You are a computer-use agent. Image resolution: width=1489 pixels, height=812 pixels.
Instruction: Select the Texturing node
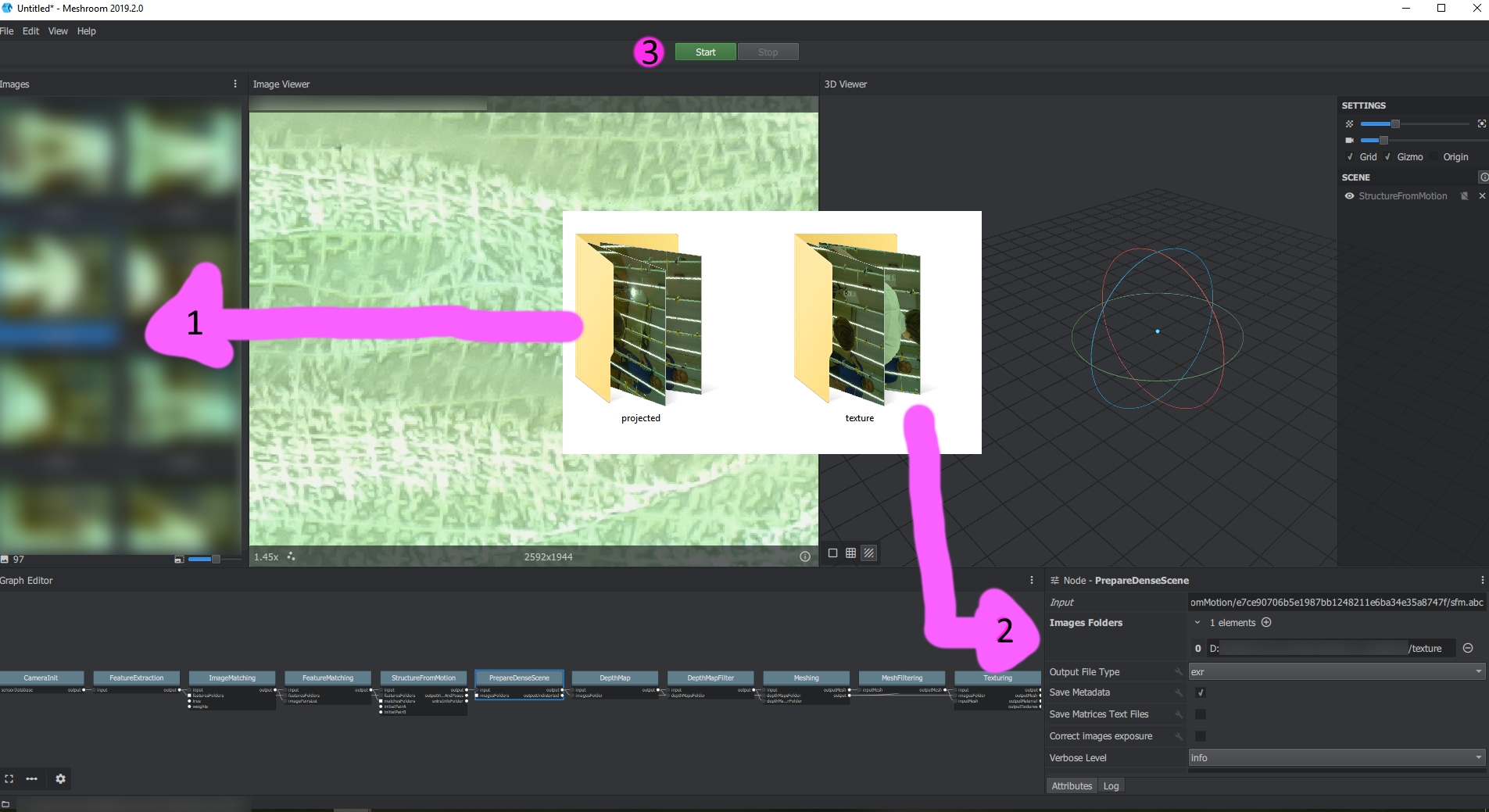click(997, 678)
